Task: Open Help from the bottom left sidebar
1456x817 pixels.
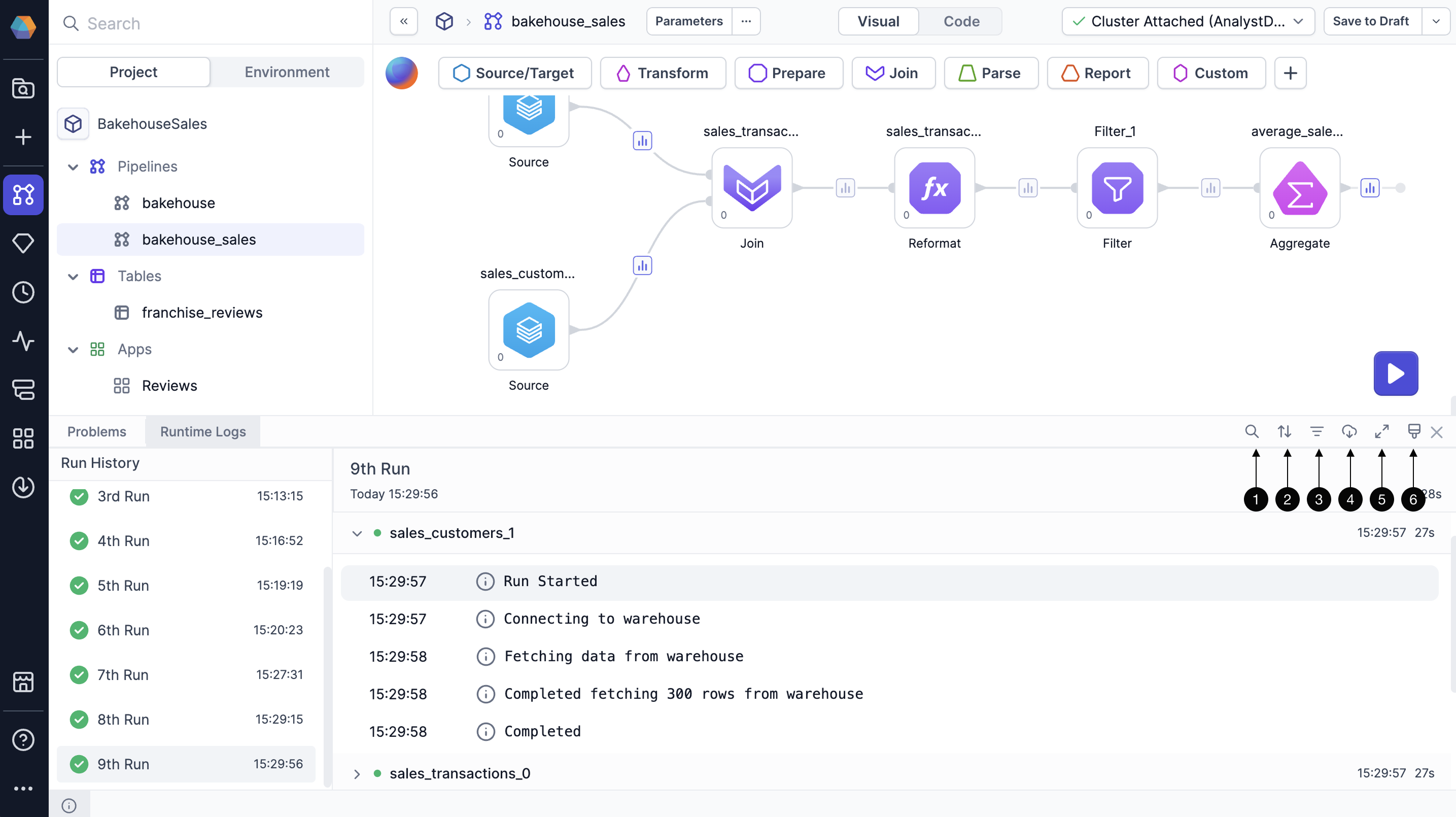Action: pos(23,739)
